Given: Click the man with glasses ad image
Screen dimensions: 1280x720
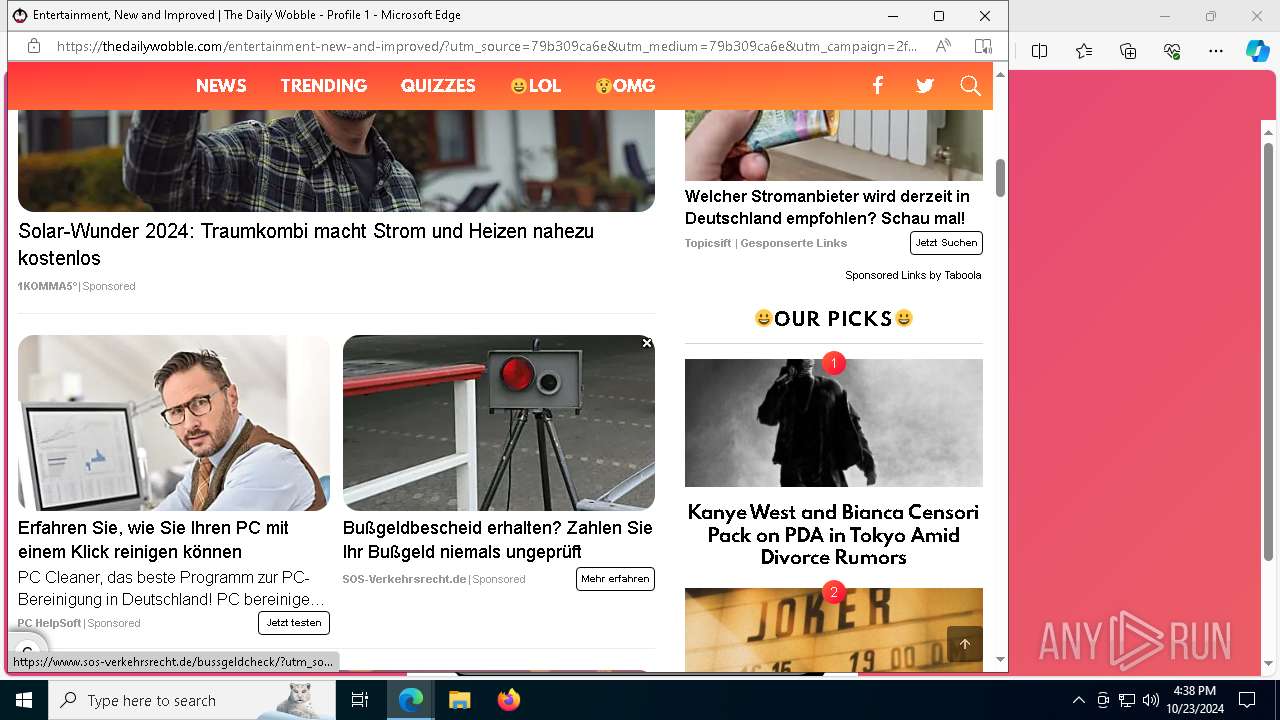Looking at the screenshot, I should [174, 423].
